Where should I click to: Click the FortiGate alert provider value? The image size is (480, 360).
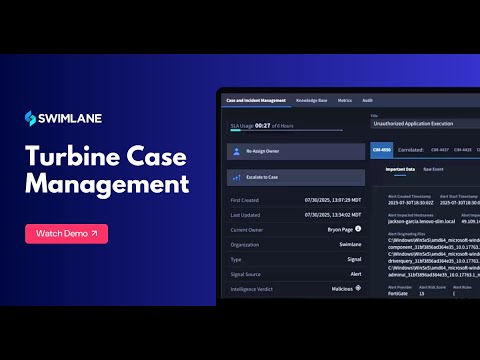398,294
